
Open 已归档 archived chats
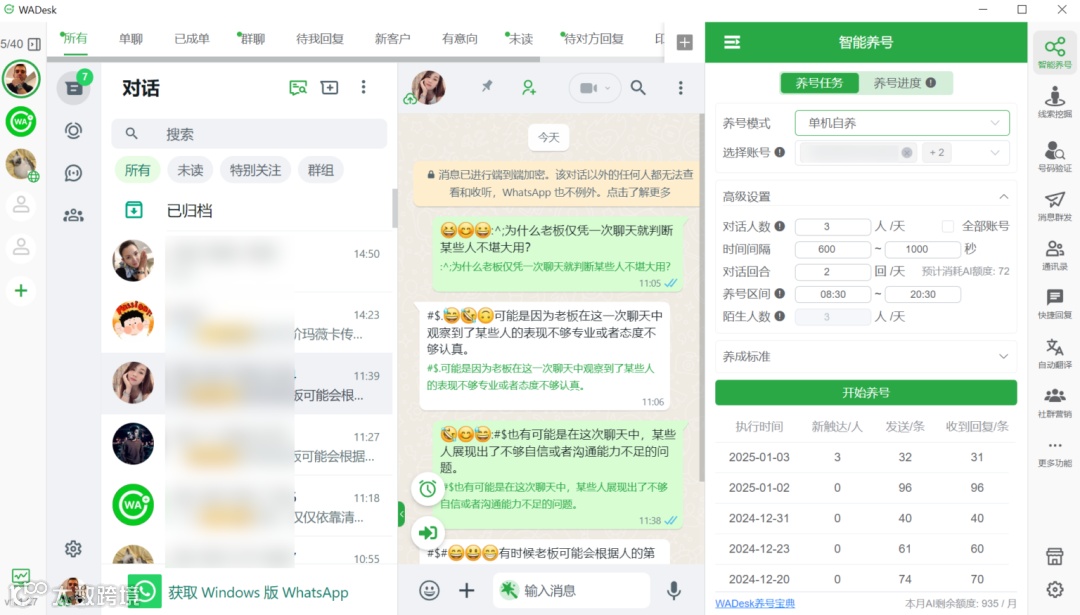point(189,211)
